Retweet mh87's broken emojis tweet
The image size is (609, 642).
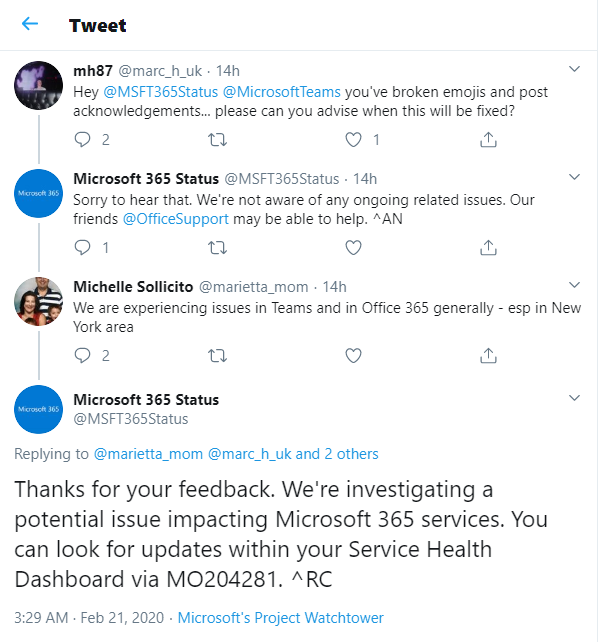[217, 140]
